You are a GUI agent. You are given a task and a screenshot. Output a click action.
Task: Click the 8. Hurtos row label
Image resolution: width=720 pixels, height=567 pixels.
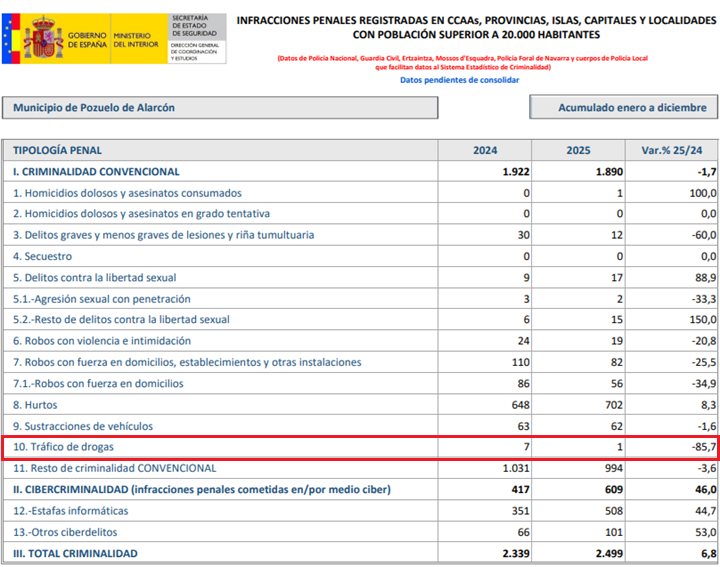35,405
